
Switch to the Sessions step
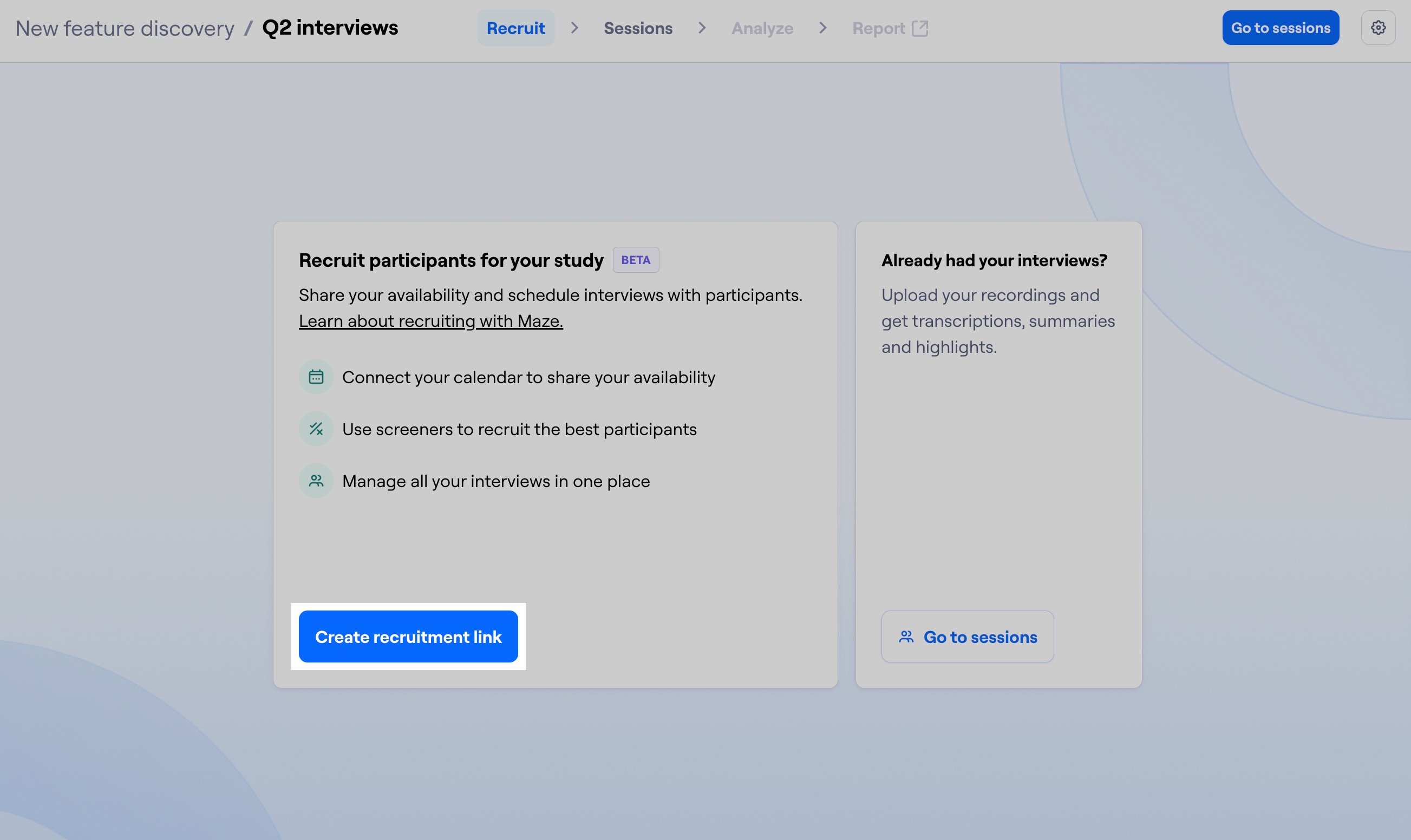coord(638,27)
